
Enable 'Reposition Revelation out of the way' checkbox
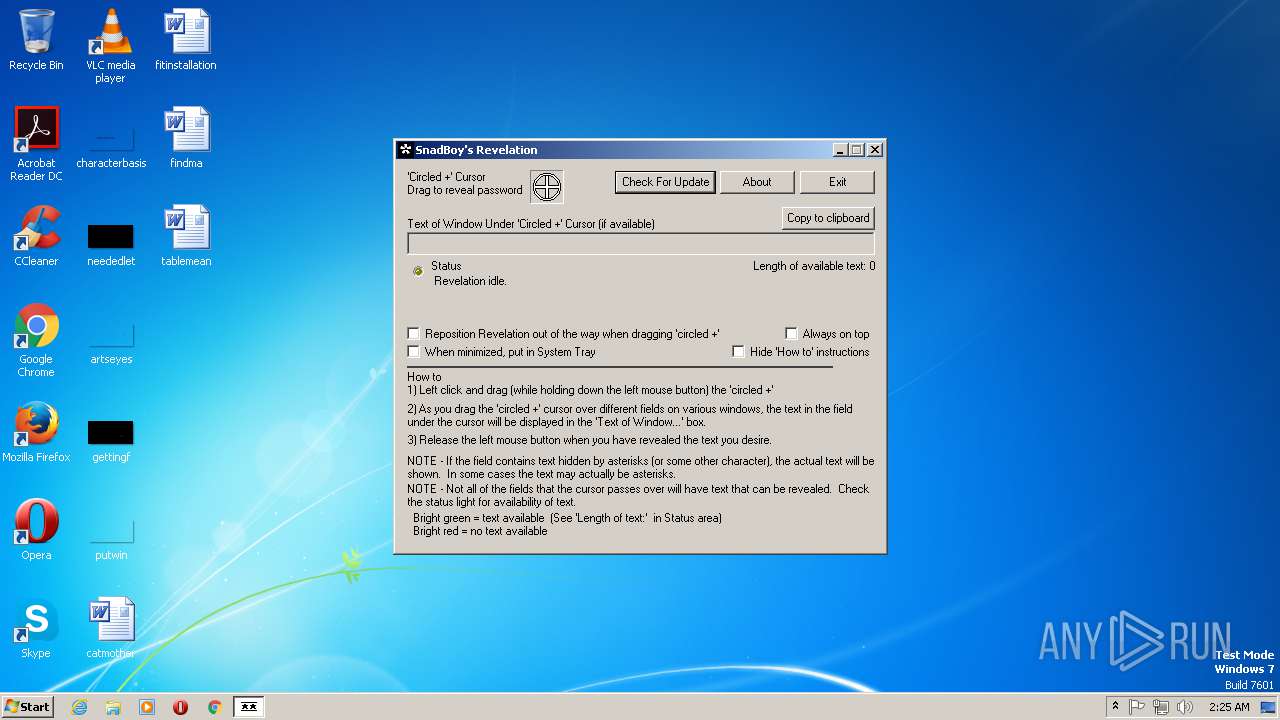coord(414,334)
